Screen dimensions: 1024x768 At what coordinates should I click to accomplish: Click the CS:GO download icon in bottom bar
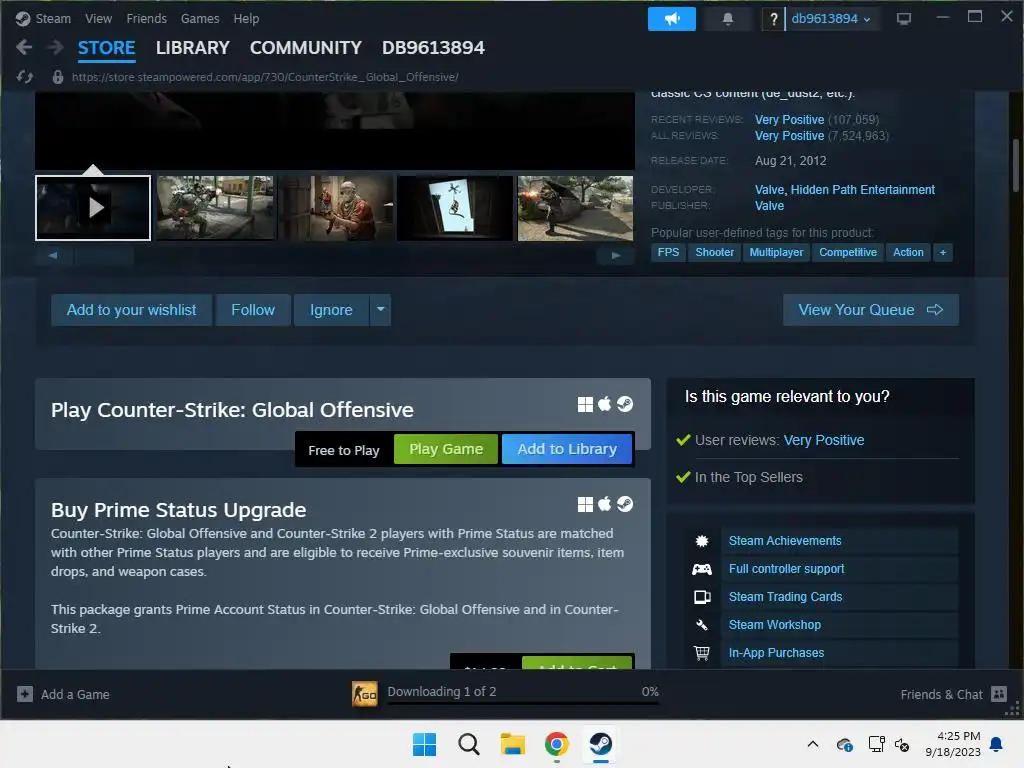(364, 694)
